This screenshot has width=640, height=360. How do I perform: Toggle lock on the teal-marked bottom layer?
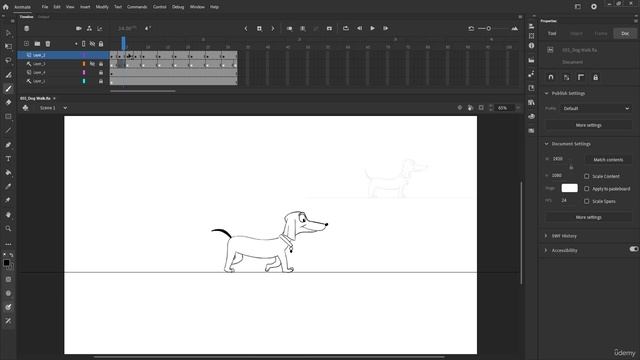tap(101, 81)
